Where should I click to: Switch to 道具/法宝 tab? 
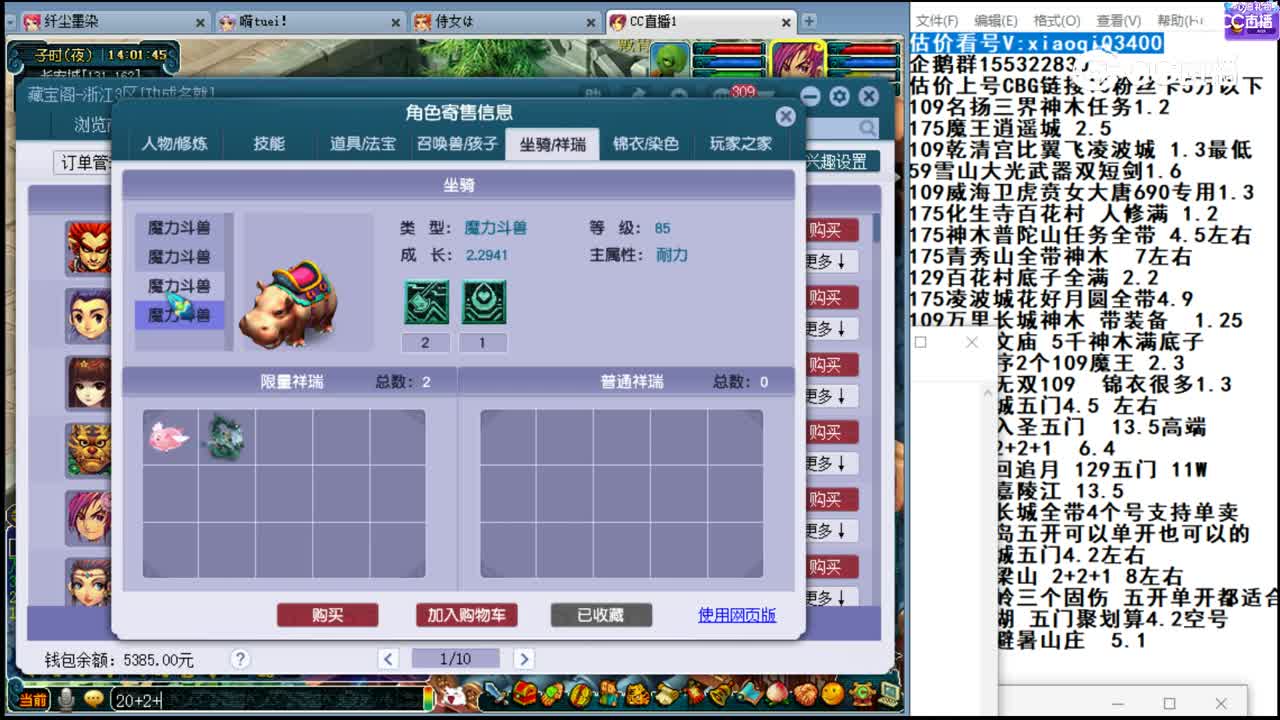[x=363, y=144]
